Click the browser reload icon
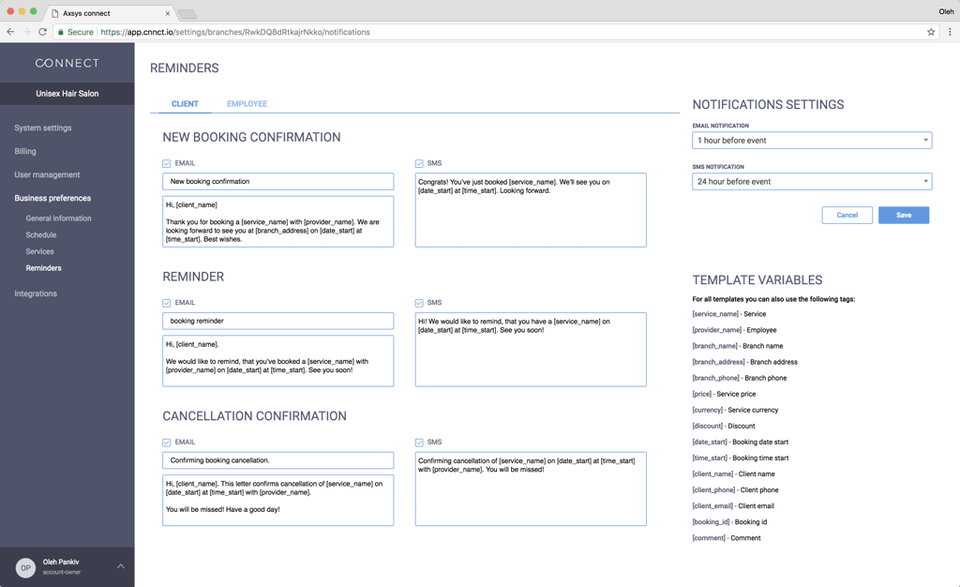The image size is (960, 587). coord(42,32)
